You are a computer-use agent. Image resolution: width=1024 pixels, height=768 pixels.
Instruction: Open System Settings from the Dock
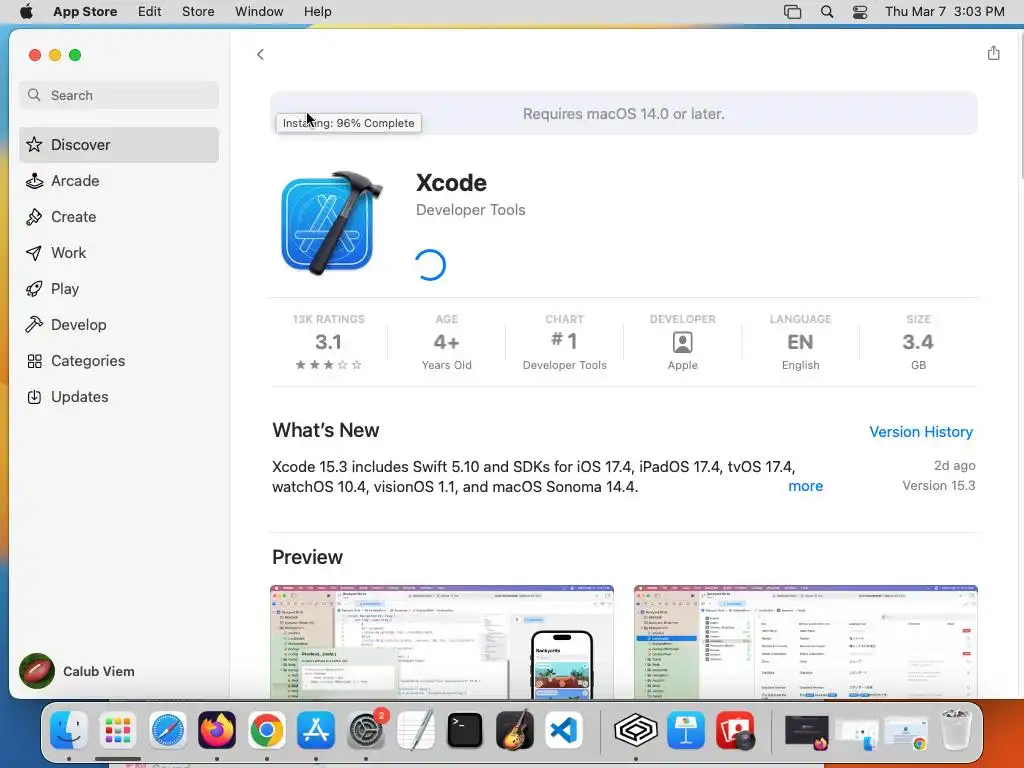[x=366, y=730]
